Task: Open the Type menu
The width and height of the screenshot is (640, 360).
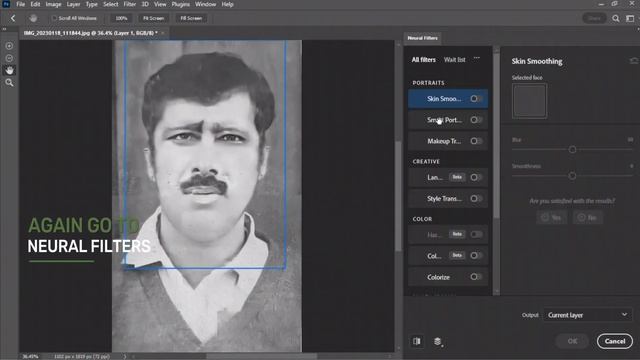Action: (91, 4)
